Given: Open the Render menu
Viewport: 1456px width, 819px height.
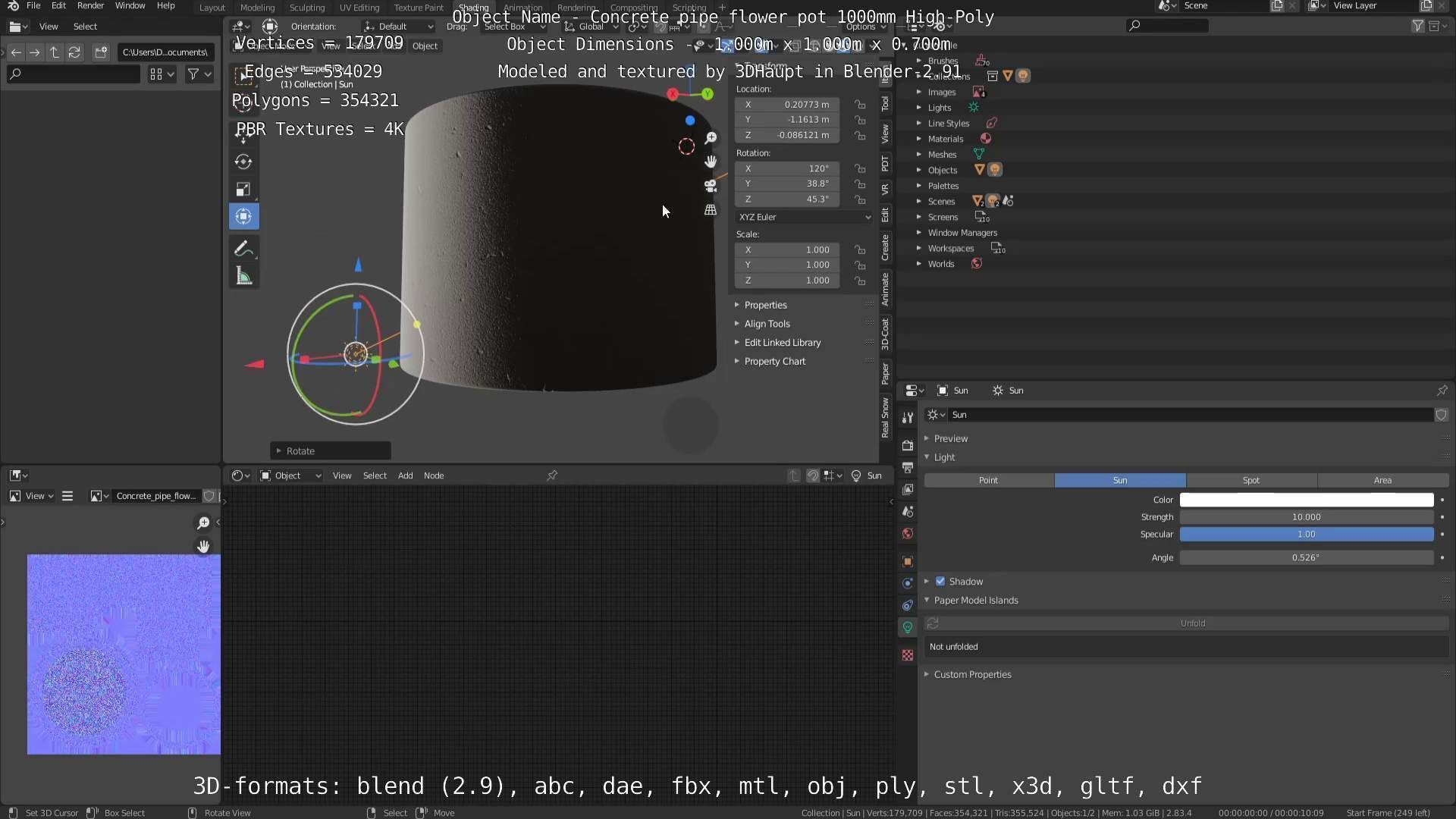Looking at the screenshot, I should pyautogui.click(x=90, y=6).
